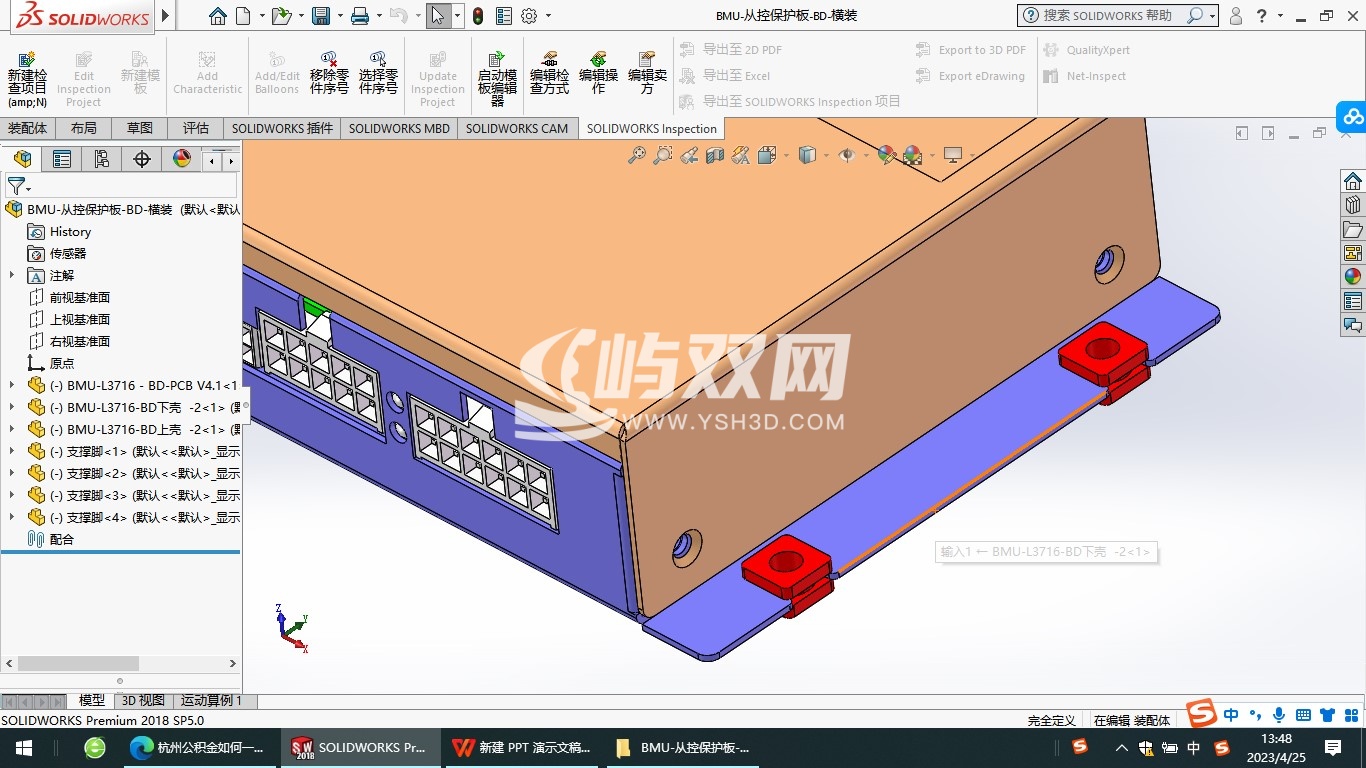Click 编辑卖方 in the ribbon

click(x=647, y=73)
